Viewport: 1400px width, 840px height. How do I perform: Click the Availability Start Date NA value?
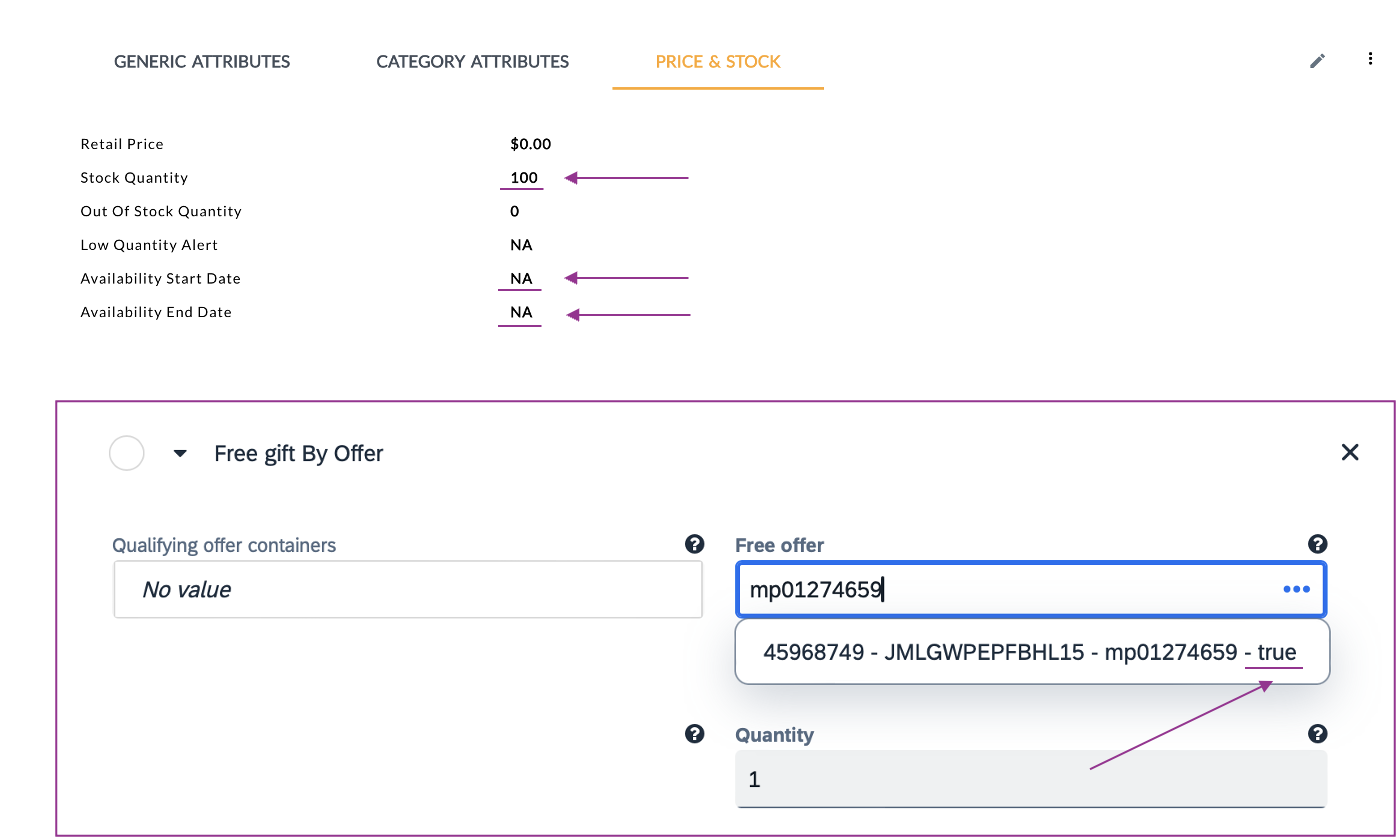pos(521,279)
